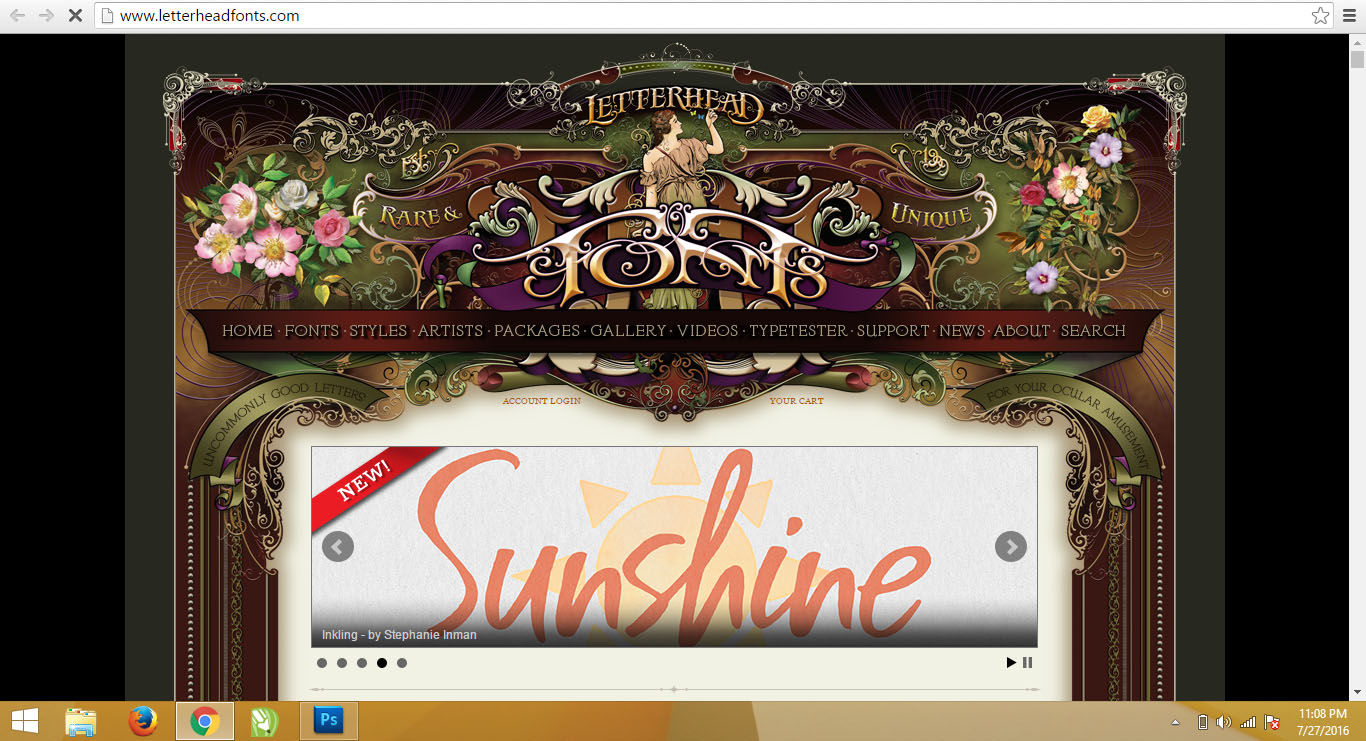The width and height of the screenshot is (1366, 741).
Task: Go back with the browser back arrow
Action: (17, 16)
